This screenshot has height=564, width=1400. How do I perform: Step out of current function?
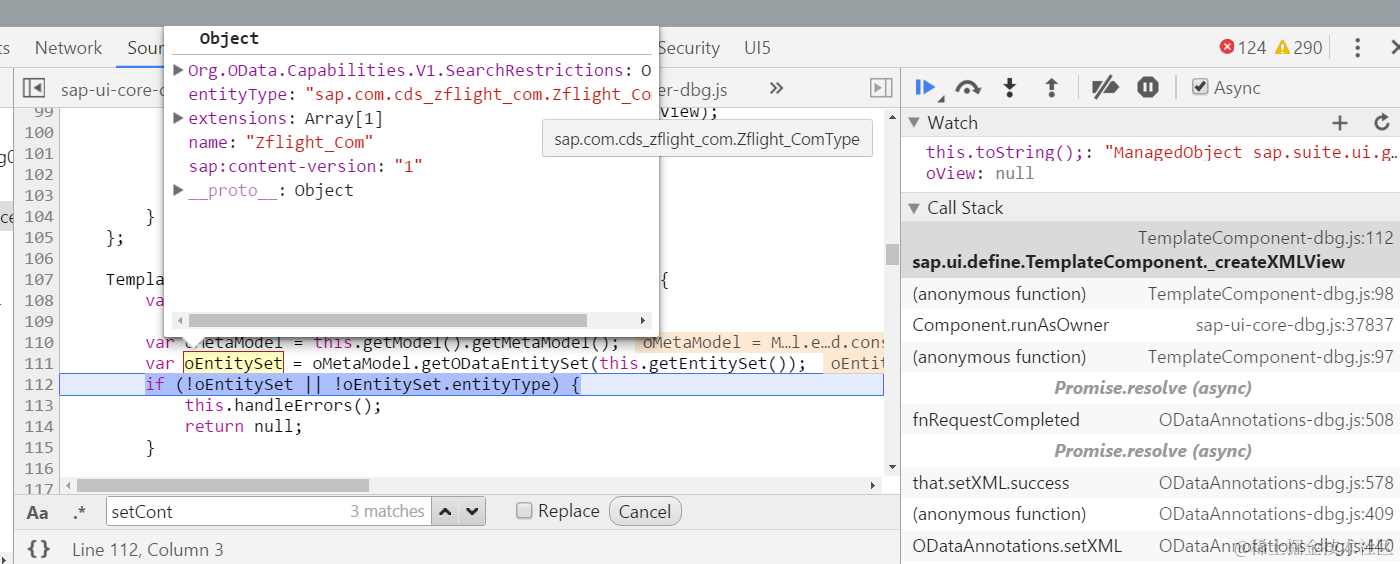[x=1051, y=88]
